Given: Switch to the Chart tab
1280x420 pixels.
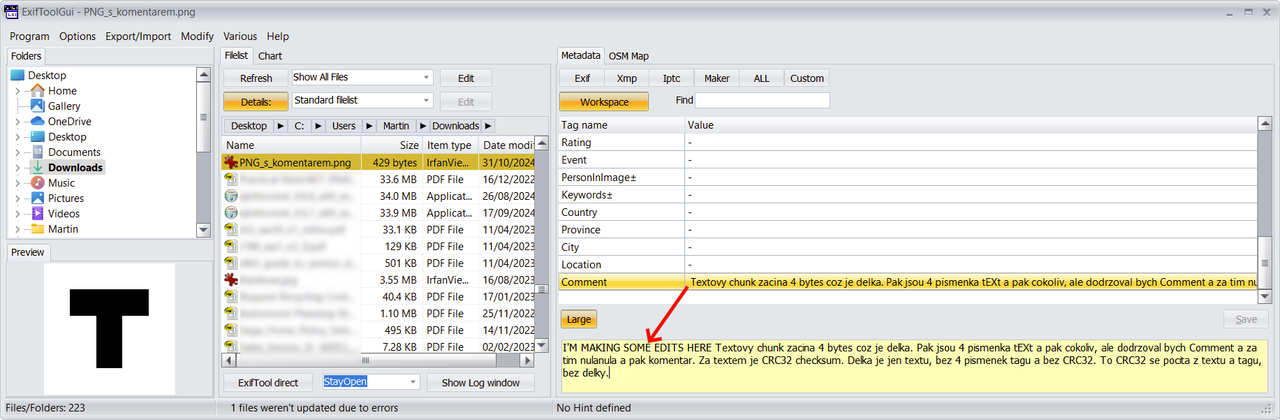Looking at the screenshot, I should 269,56.
